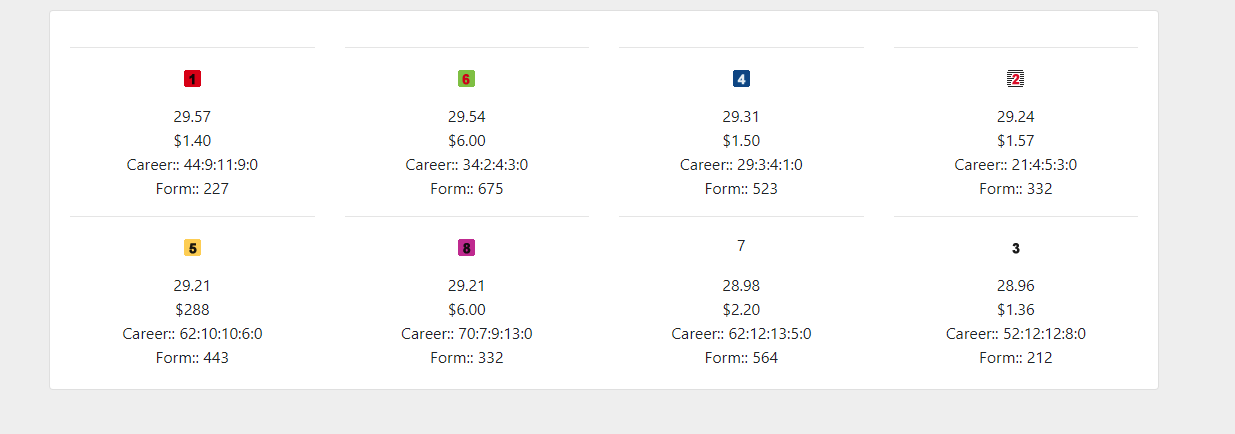Click the yellow box 5 rug icon
This screenshot has height=434, width=1235.
point(192,248)
